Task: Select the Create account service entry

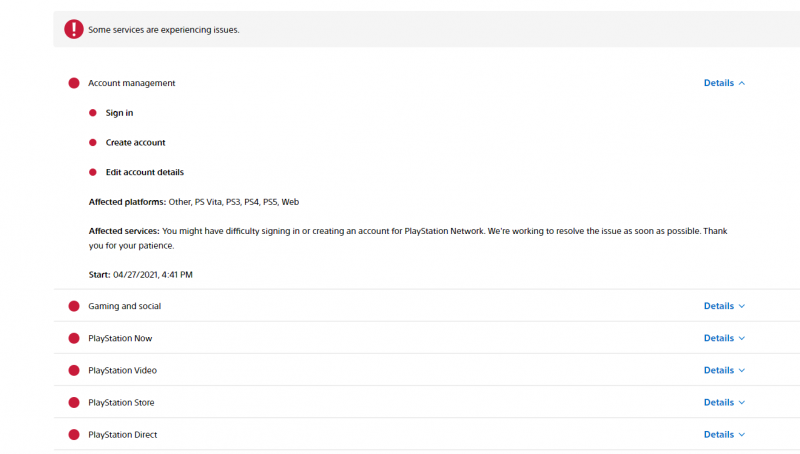Action: pos(135,143)
